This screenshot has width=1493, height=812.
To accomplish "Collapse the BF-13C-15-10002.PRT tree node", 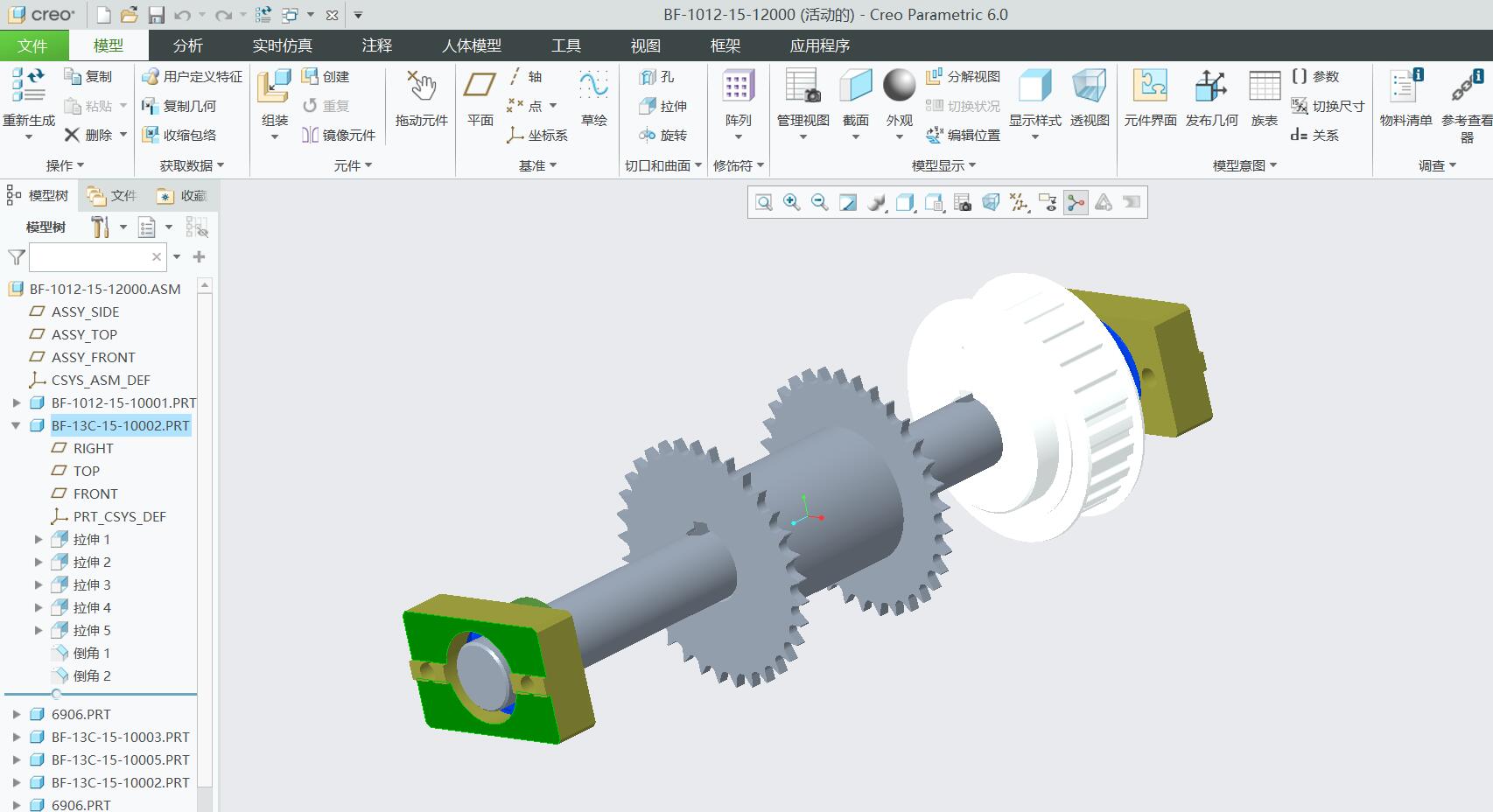I will pyautogui.click(x=16, y=425).
